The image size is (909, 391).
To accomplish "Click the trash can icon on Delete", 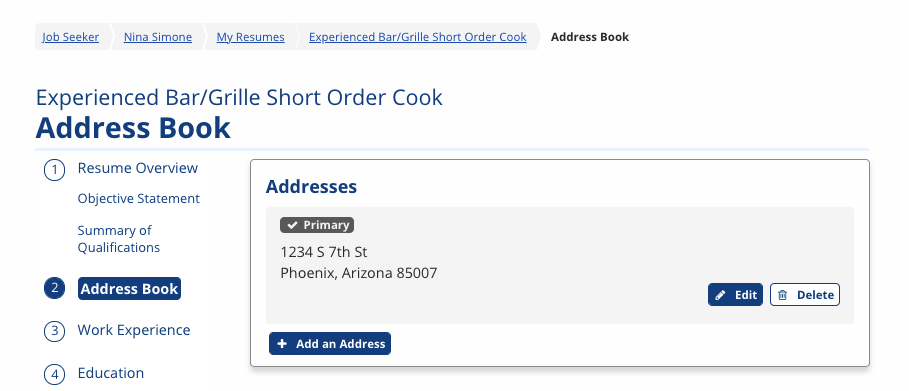I will click(x=783, y=295).
